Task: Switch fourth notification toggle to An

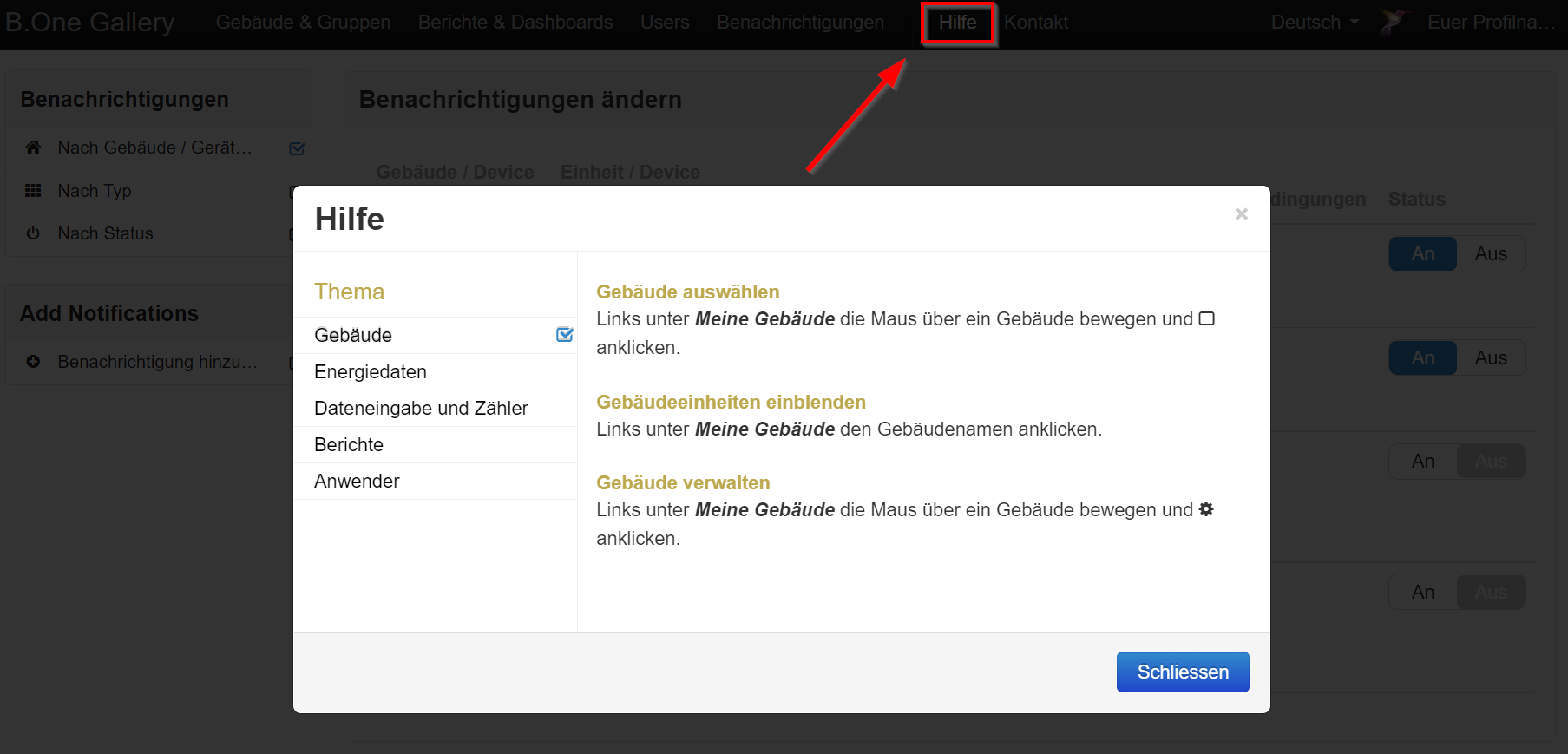Action: (x=1423, y=592)
